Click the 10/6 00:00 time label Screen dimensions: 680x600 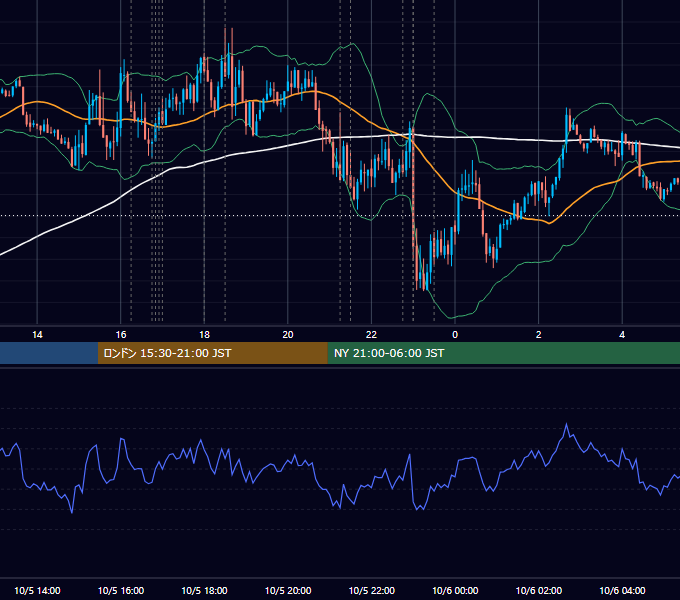(x=455, y=590)
